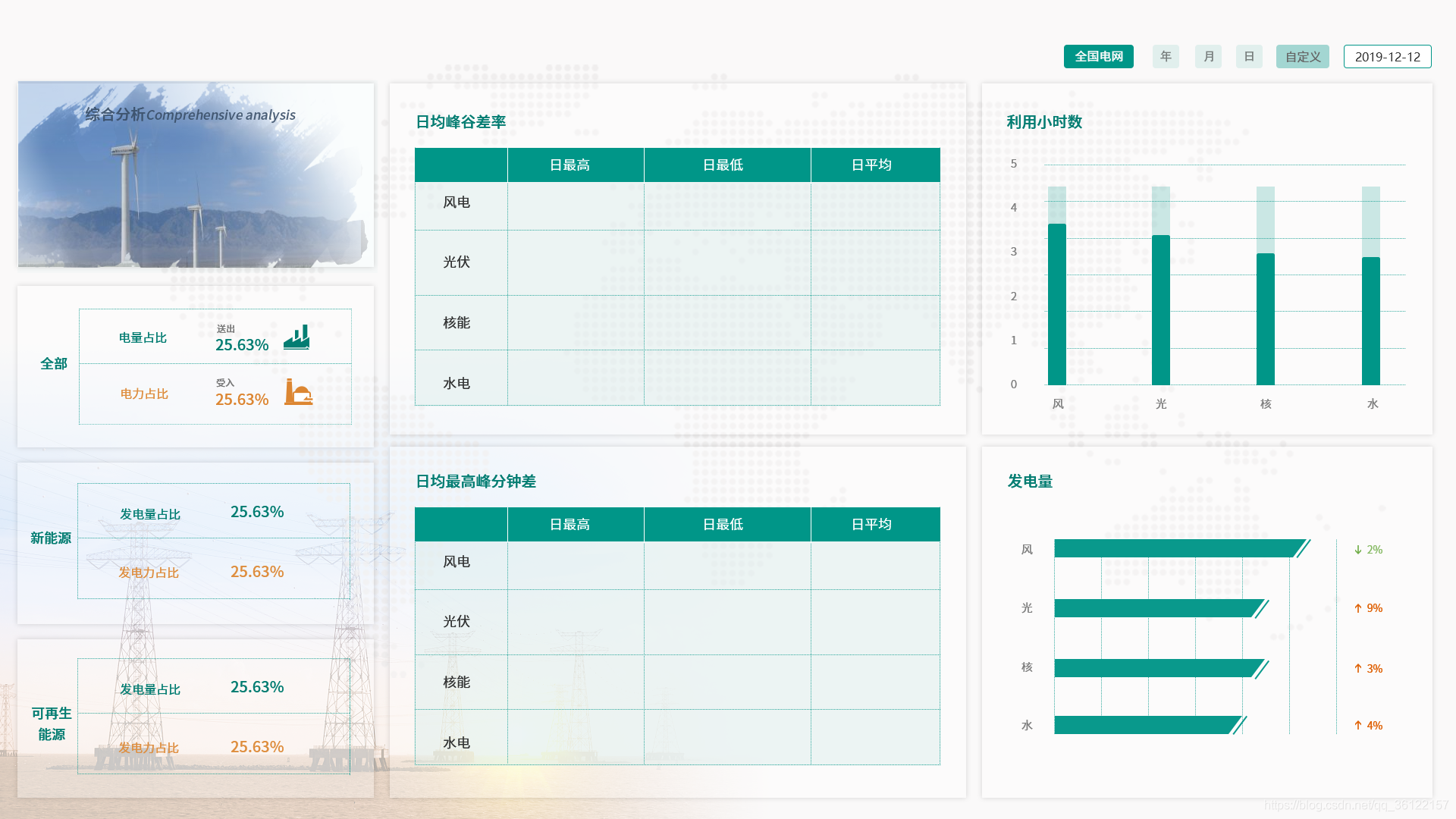Click the 新能源 section label

tap(51, 538)
